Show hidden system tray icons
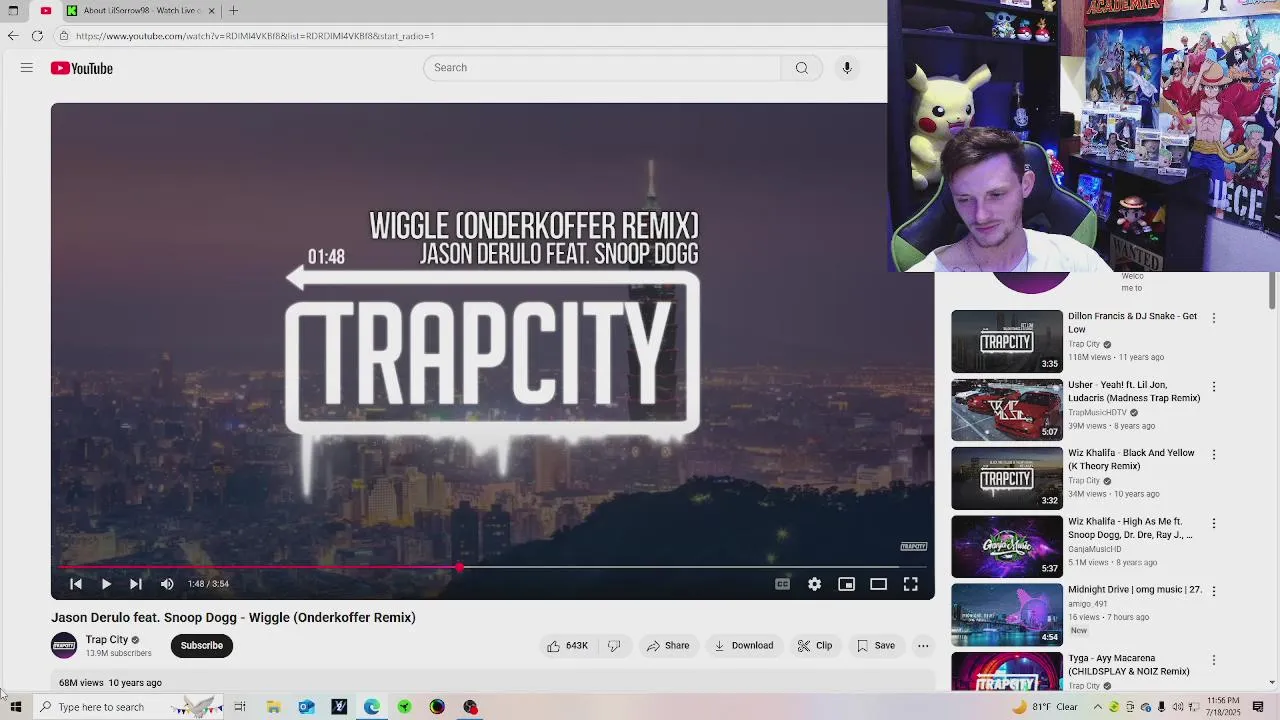 pos(1097,707)
